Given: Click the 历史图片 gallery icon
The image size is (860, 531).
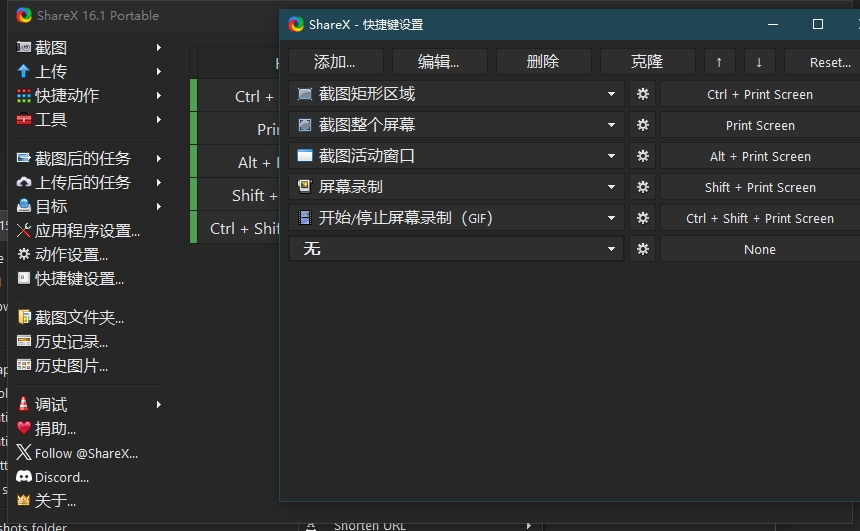Looking at the screenshot, I should tap(24, 365).
